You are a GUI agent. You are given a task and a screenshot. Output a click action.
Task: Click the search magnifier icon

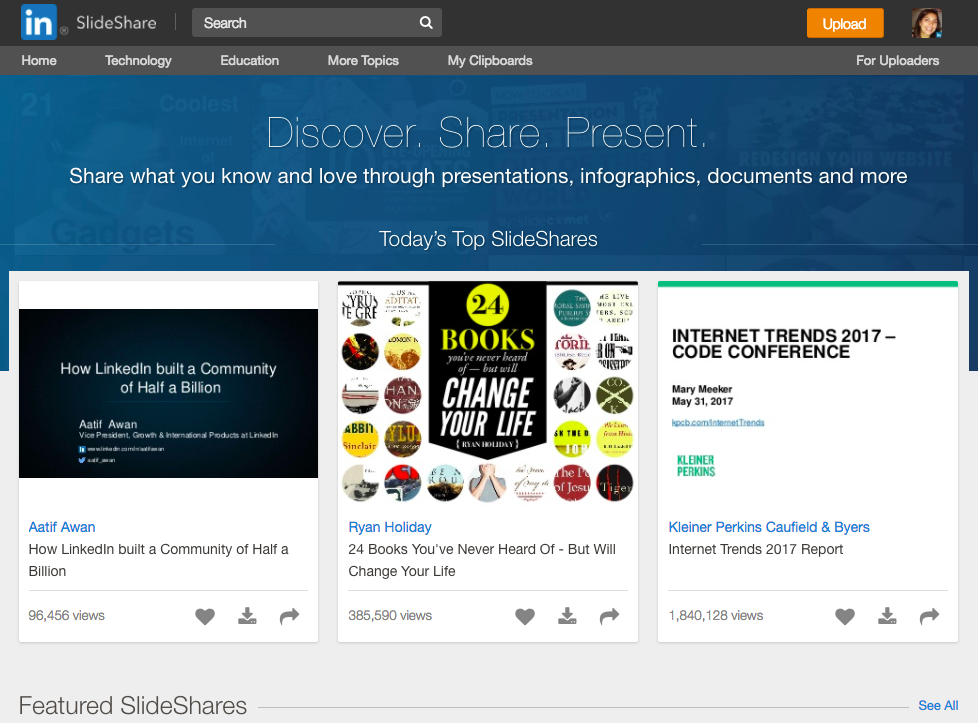tap(426, 23)
